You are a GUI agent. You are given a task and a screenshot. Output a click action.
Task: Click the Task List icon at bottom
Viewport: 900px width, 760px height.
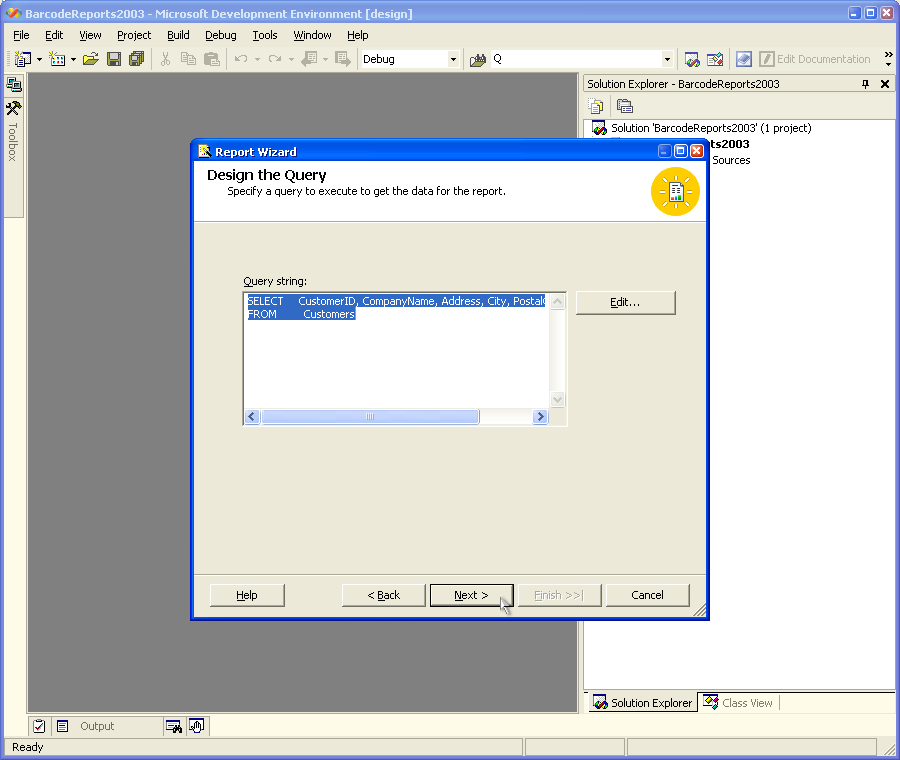(39, 726)
